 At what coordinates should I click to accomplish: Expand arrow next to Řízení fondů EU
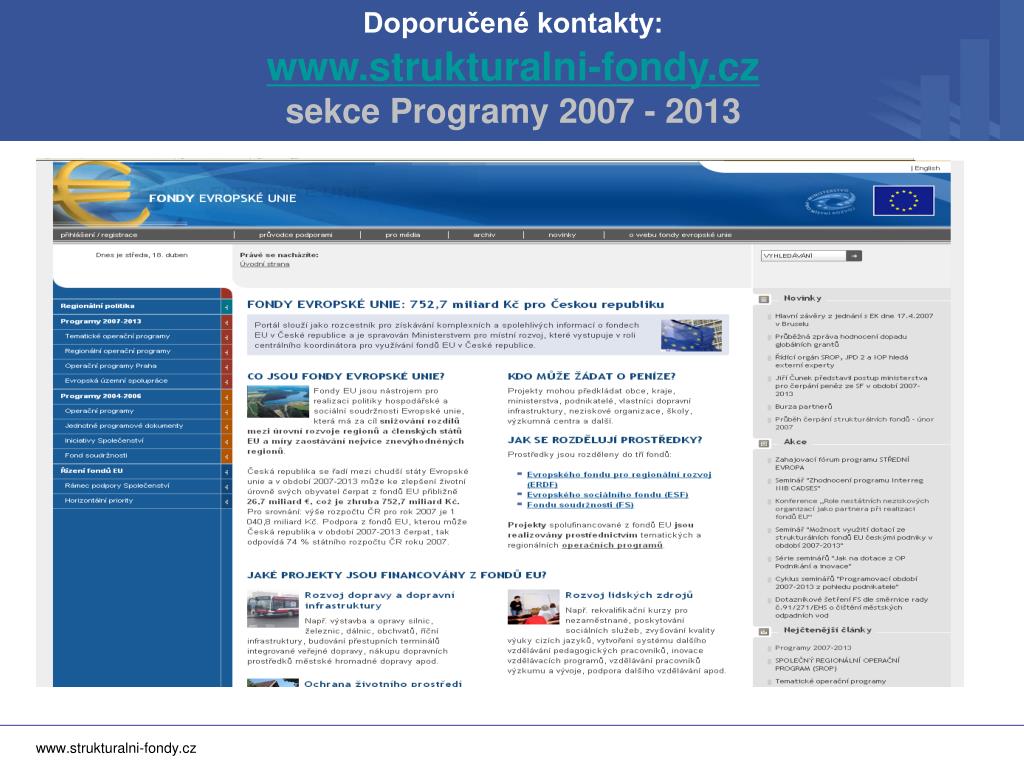pos(227,472)
